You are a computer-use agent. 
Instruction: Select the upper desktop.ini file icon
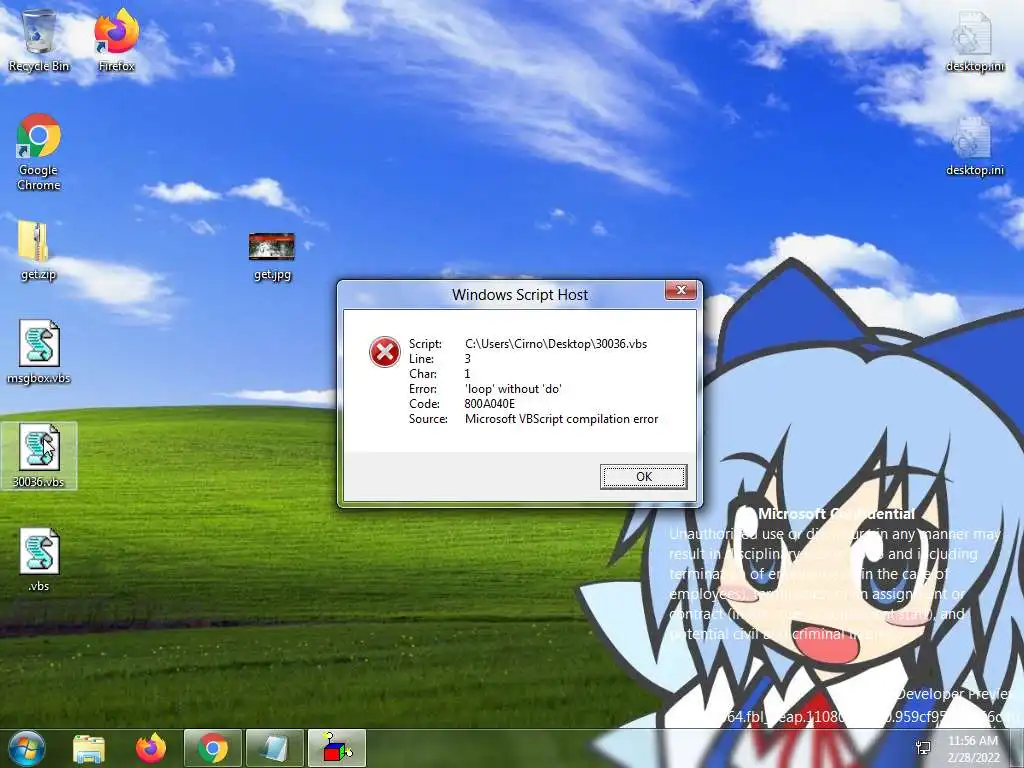(x=974, y=40)
